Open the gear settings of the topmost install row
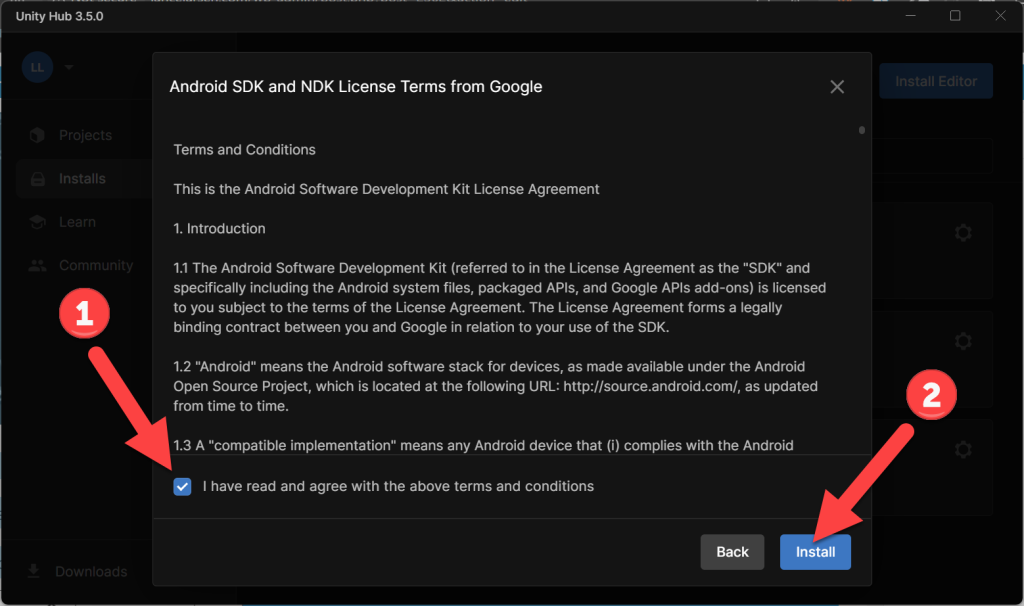 (963, 232)
